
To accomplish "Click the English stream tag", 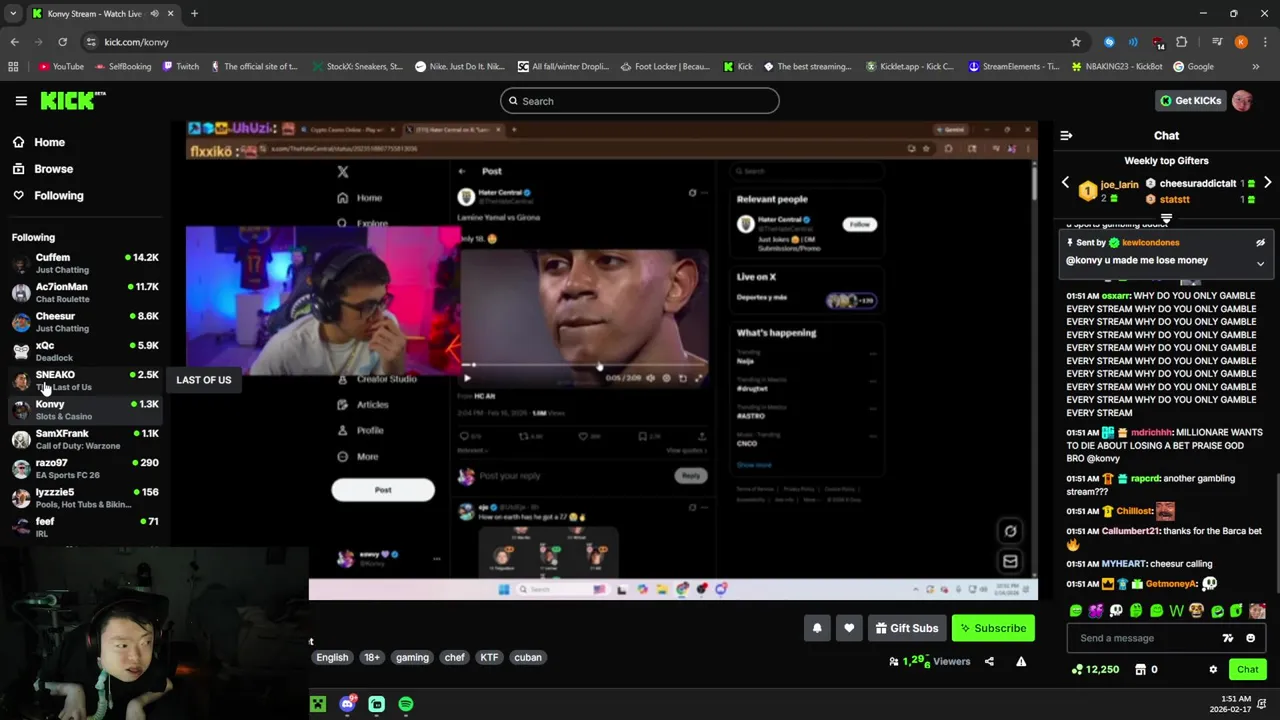I will pos(332,658).
